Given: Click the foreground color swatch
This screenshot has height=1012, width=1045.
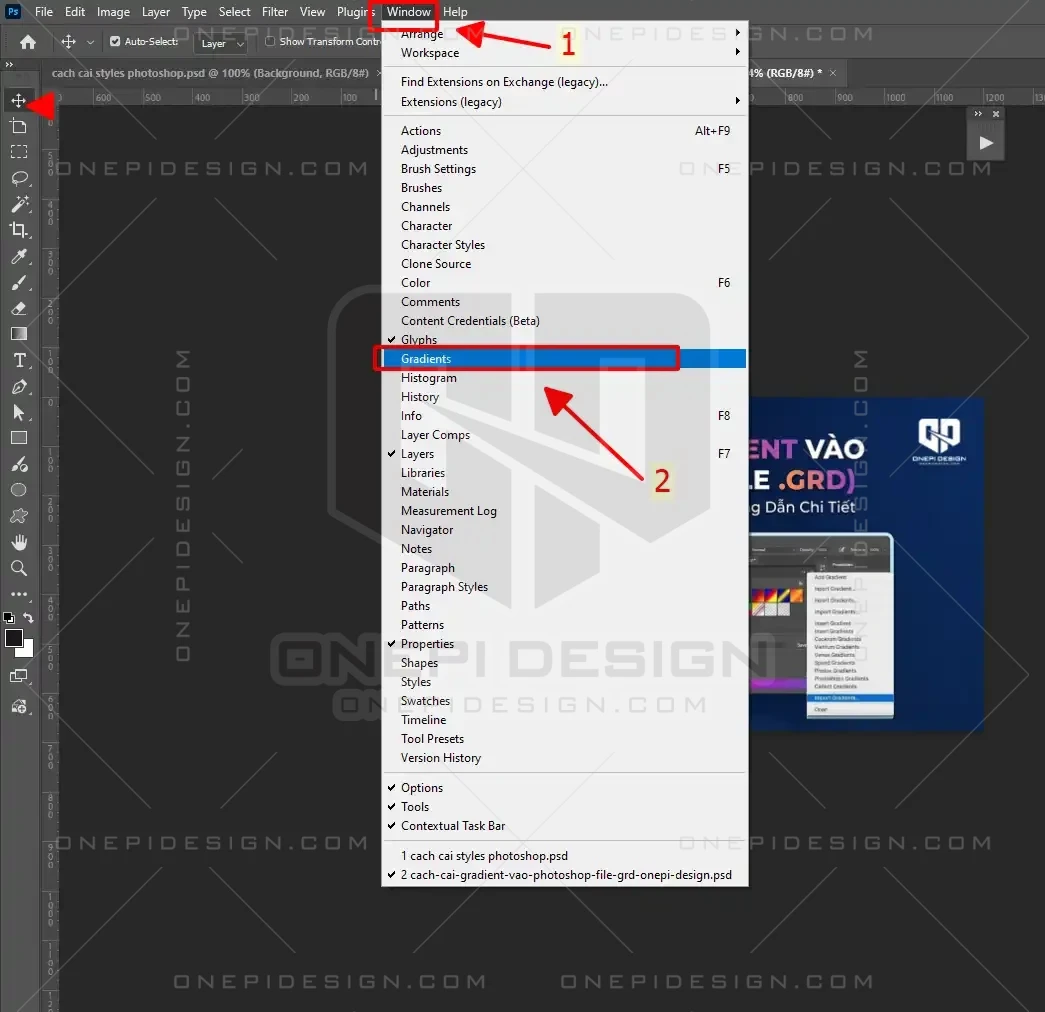Looking at the screenshot, I should coord(14,638).
